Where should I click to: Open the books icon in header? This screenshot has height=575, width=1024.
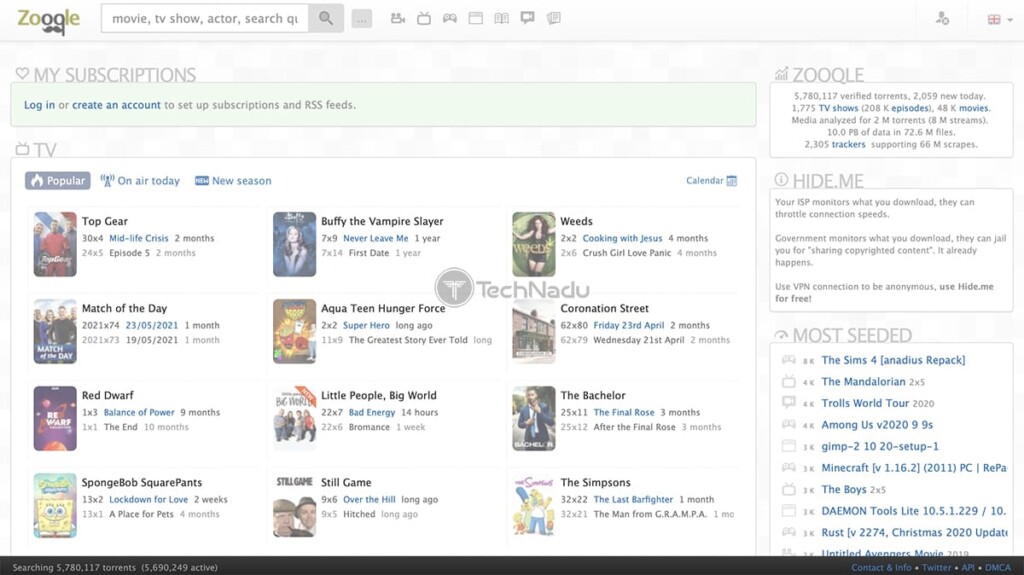pyautogui.click(x=502, y=18)
